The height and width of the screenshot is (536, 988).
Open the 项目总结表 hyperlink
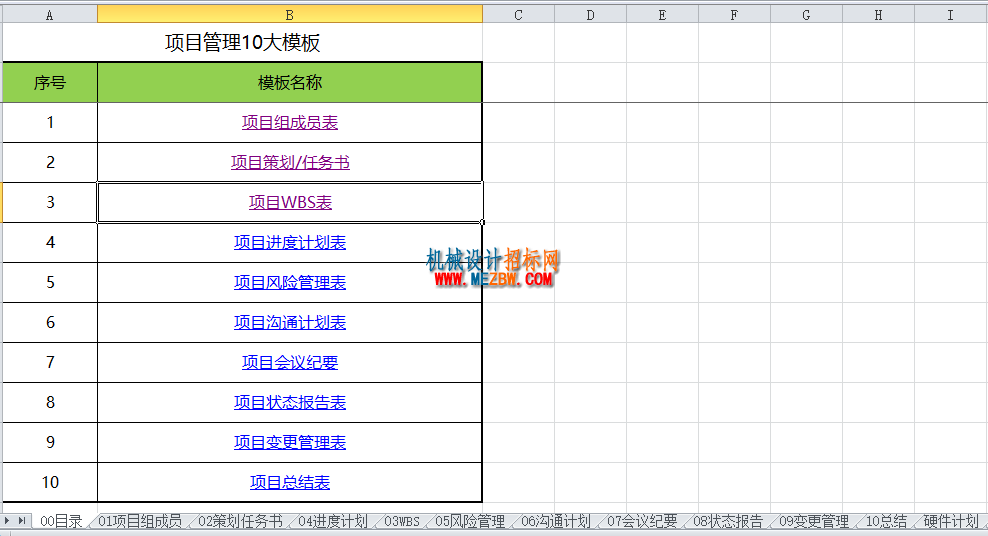tap(290, 482)
